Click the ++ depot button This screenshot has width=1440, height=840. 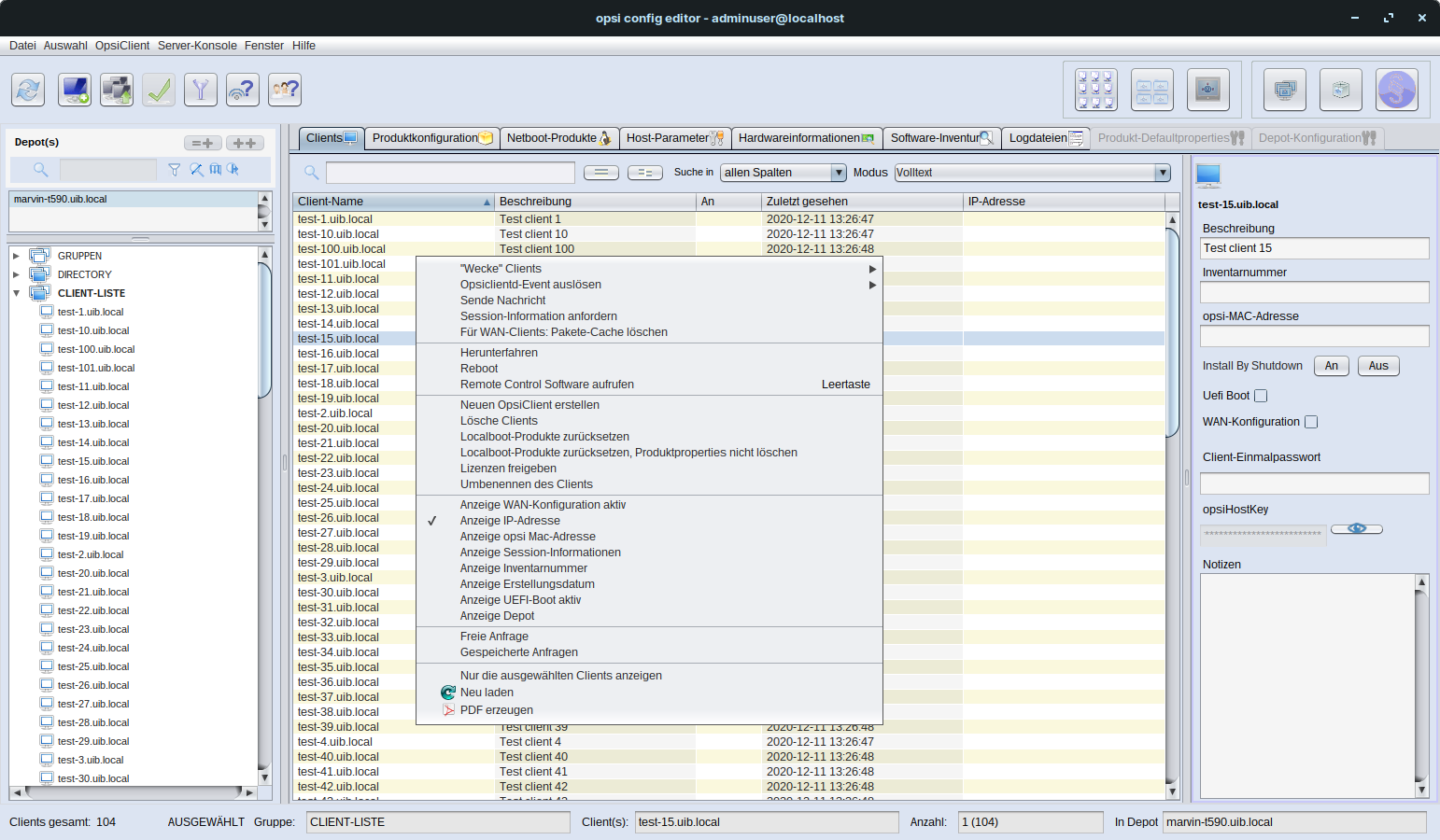pyautogui.click(x=245, y=143)
